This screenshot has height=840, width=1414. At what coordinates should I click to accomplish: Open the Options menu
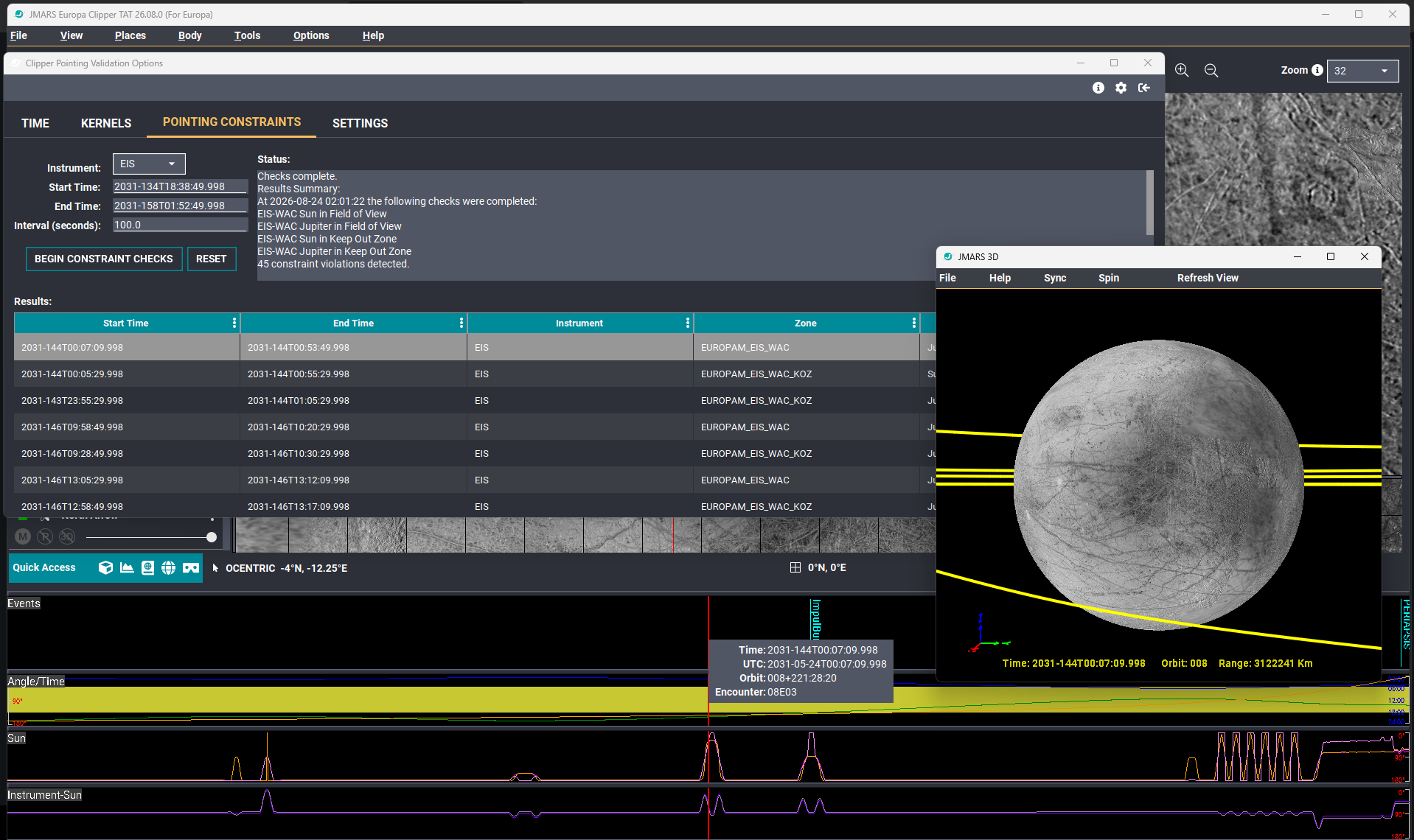pyautogui.click(x=311, y=35)
